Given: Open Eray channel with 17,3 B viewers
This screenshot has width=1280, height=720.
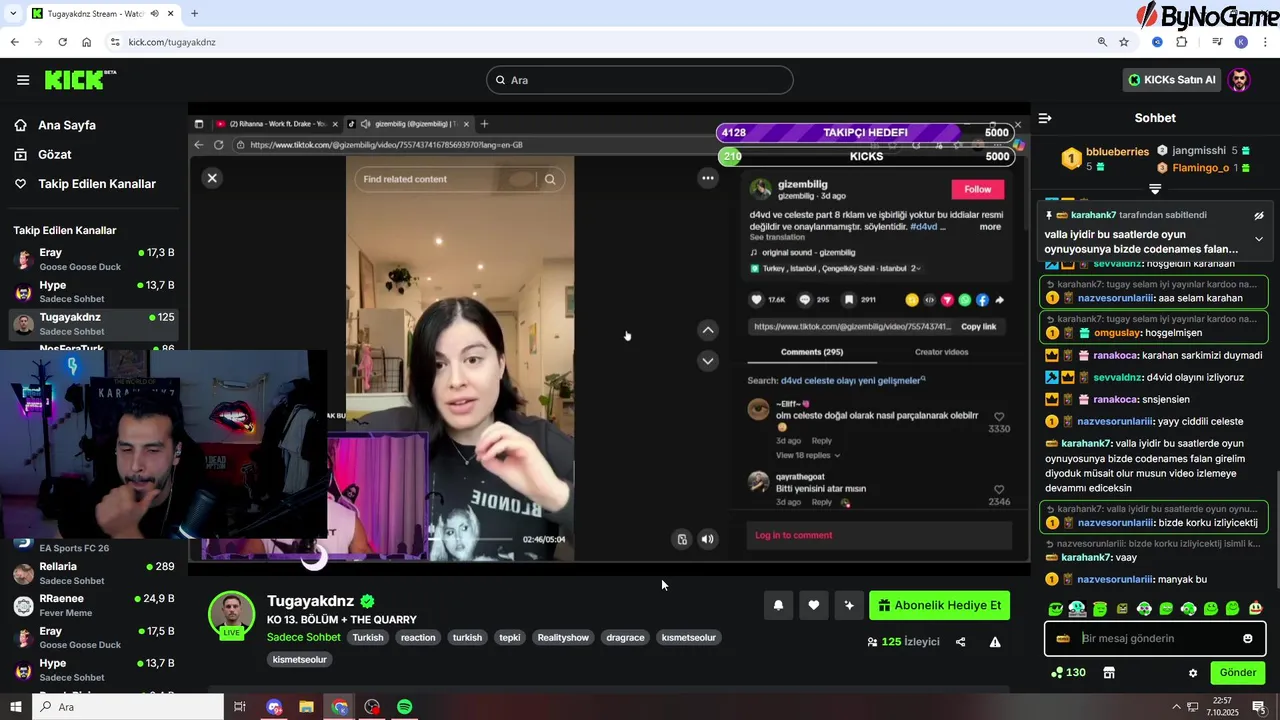Looking at the screenshot, I should pyautogui.click(x=94, y=259).
